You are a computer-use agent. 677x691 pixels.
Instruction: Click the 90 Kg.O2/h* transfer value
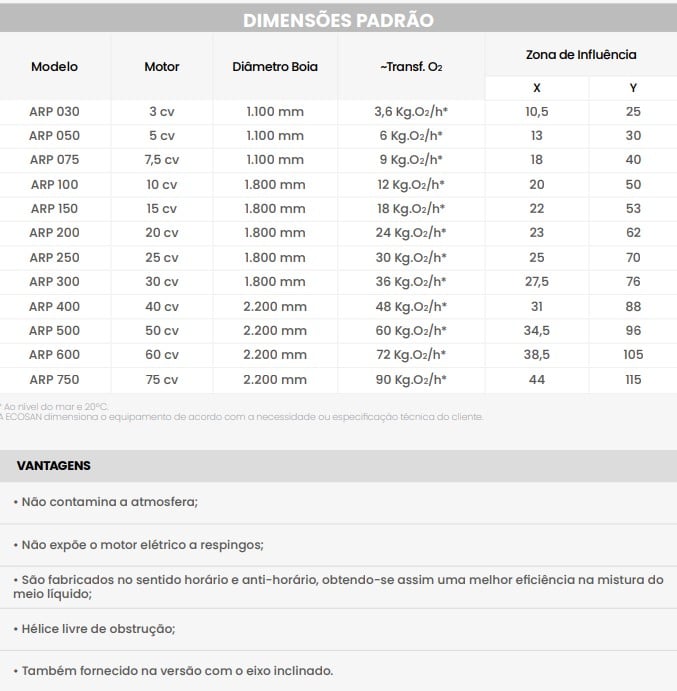point(411,379)
